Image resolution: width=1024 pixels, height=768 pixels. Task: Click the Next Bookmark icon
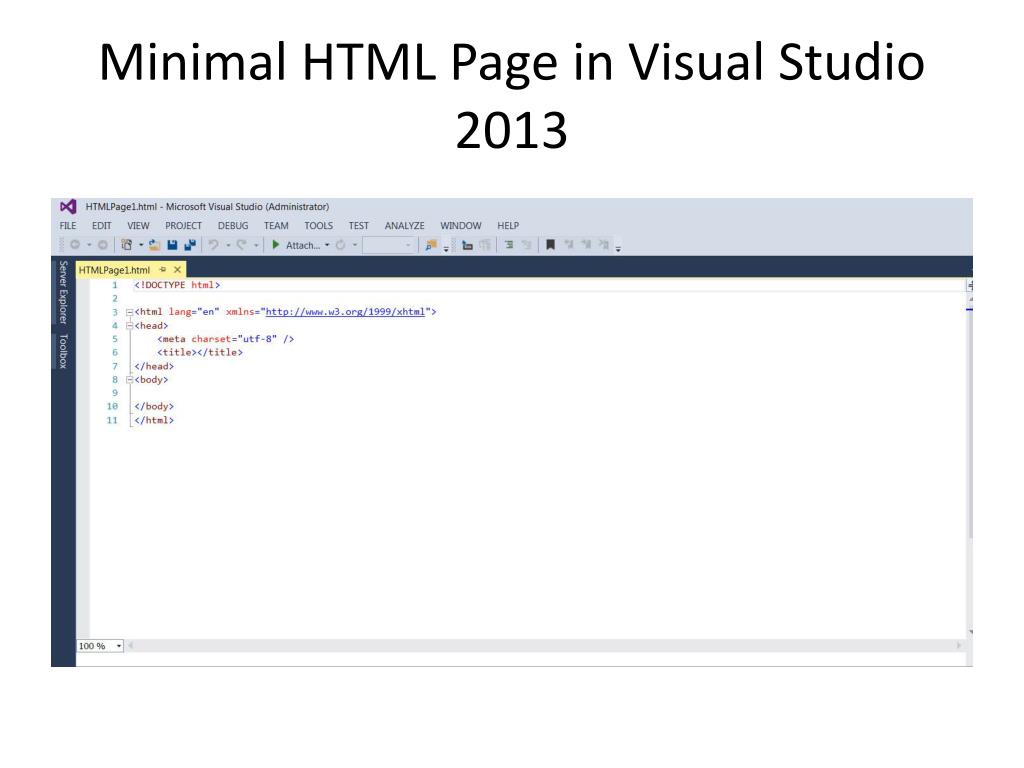point(586,245)
